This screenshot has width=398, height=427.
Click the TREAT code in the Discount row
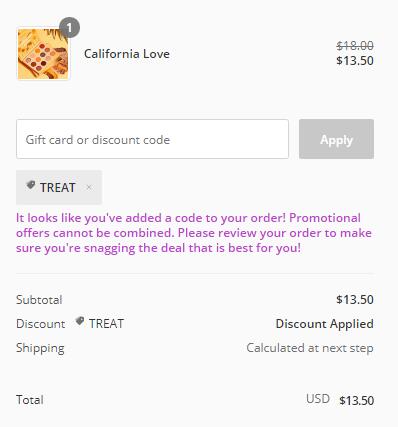(106, 324)
